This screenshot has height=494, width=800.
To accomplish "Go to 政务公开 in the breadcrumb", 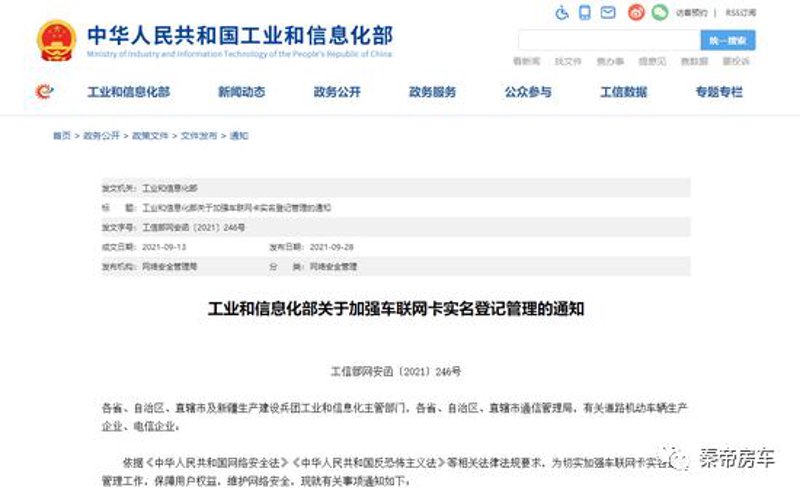I will tap(101, 136).
